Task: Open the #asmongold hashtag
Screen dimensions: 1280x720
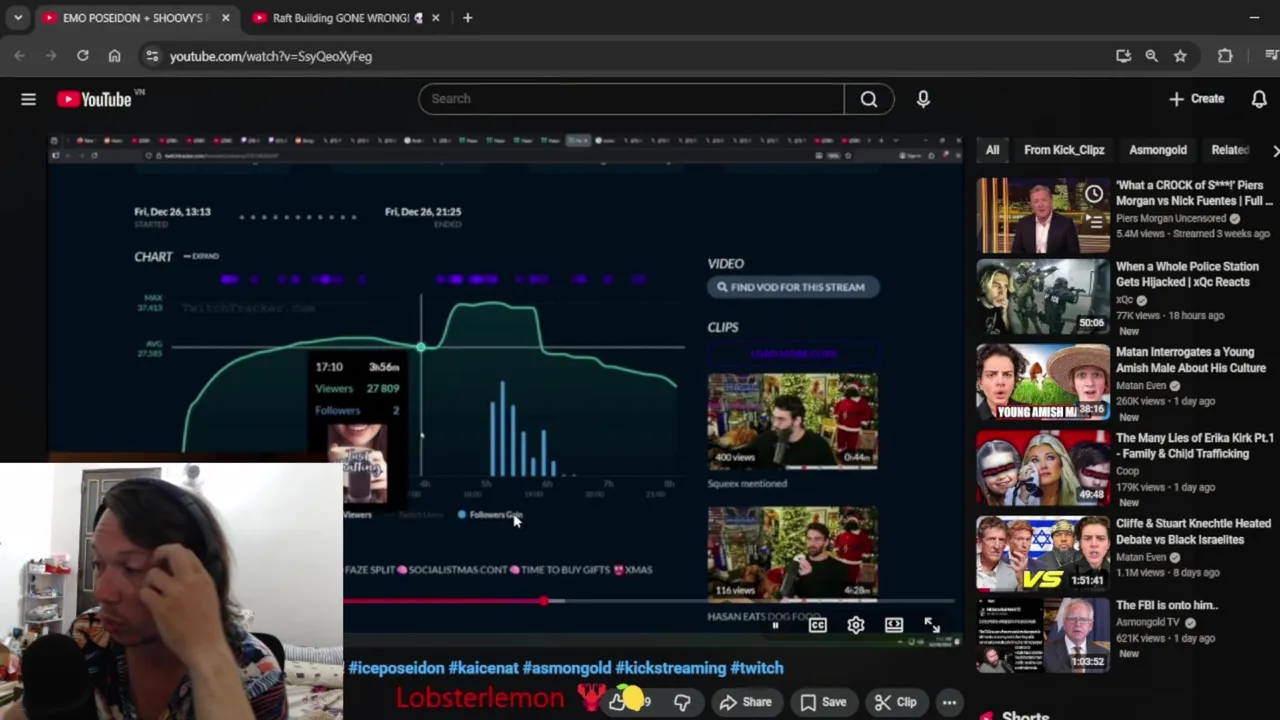Action: (x=566, y=668)
